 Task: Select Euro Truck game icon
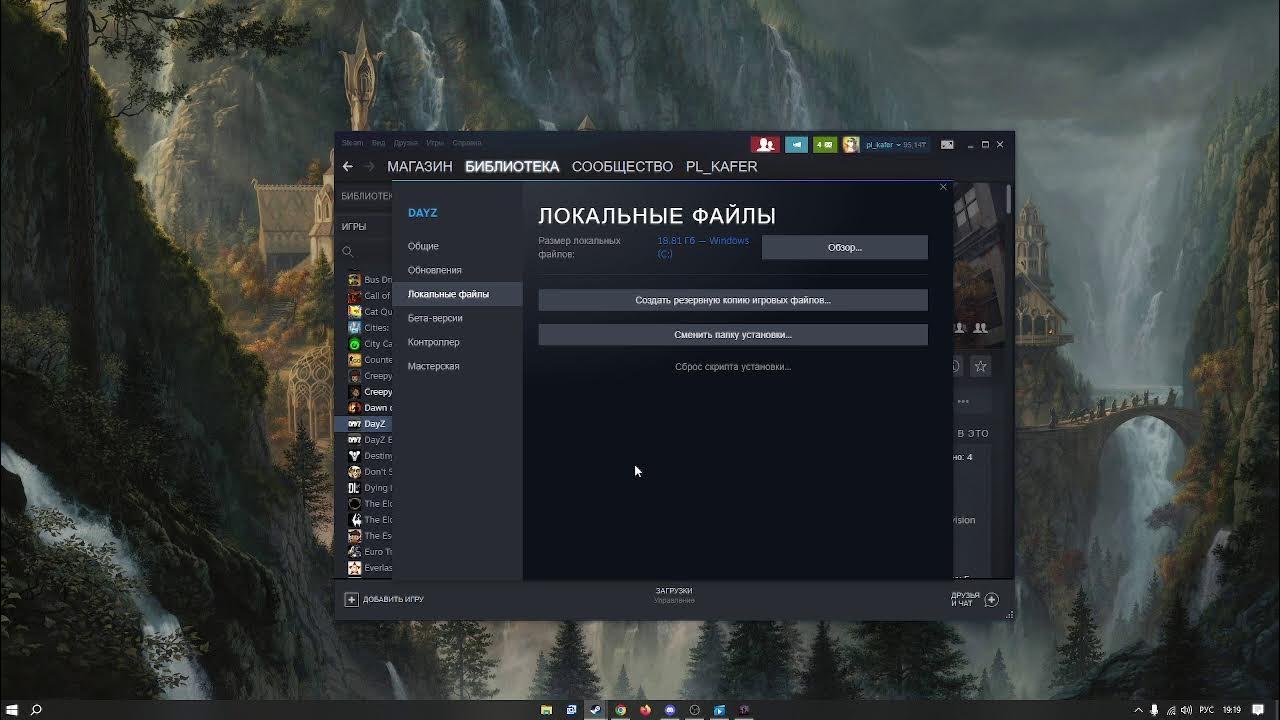pos(354,552)
